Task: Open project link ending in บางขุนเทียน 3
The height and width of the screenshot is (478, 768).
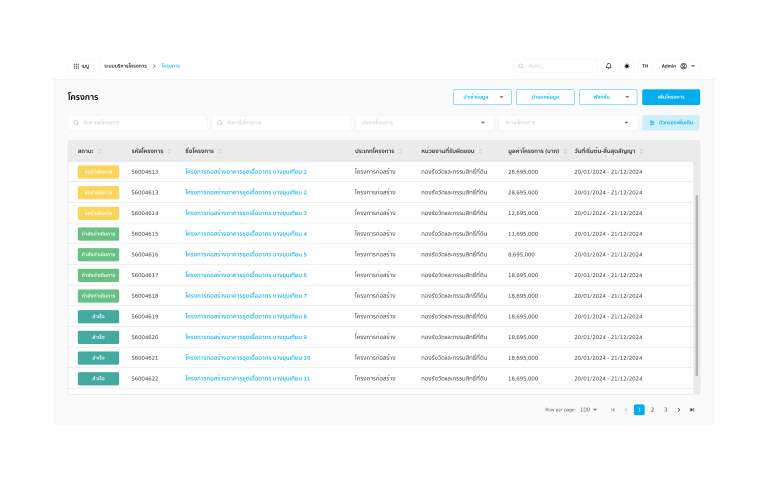Action: click(x=246, y=213)
